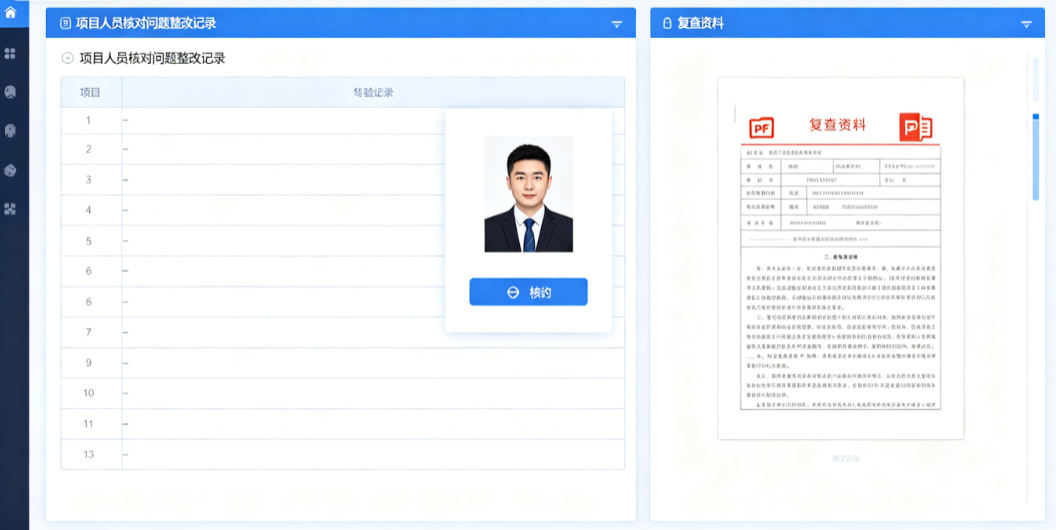The width and height of the screenshot is (1056, 530).
Task: Select table row numbered 10
Action: (x=343, y=393)
